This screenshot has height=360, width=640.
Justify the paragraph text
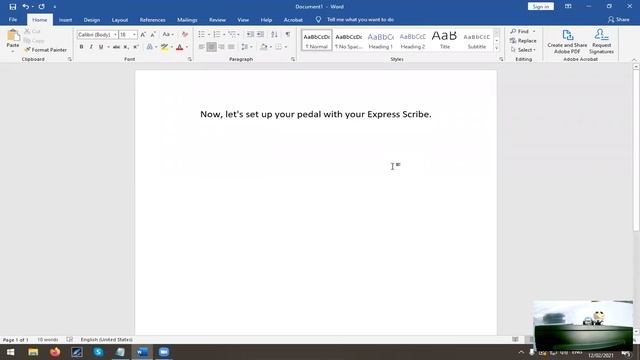point(231,47)
